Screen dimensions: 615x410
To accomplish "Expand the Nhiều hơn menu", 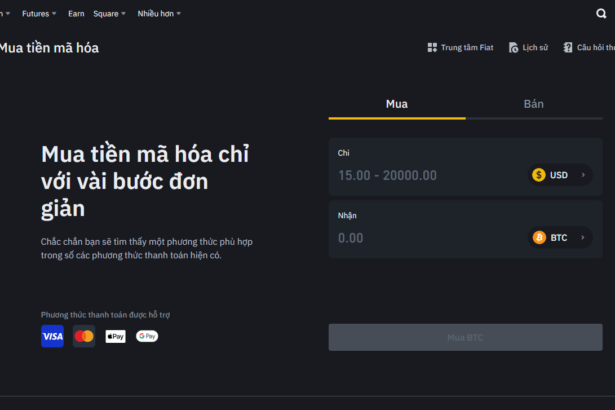I will (x=159, y=14).
